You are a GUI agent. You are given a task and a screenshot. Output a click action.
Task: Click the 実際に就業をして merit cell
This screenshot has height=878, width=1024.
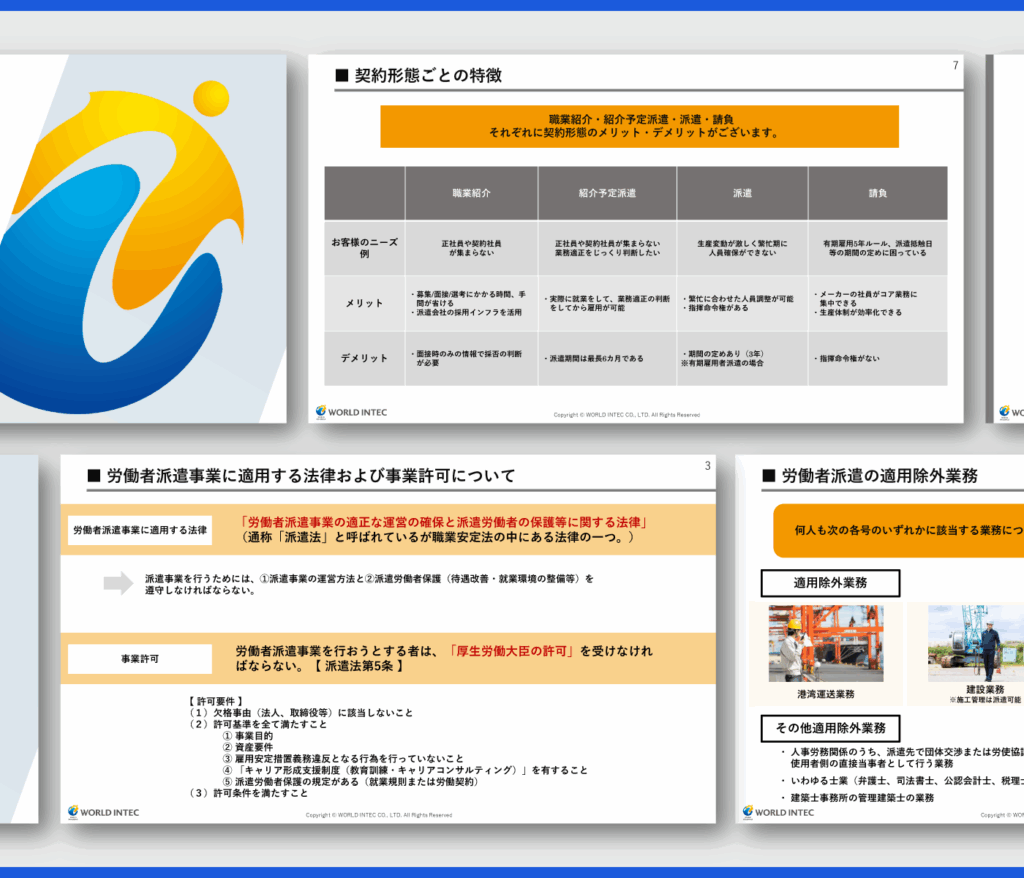pos(607,303)
